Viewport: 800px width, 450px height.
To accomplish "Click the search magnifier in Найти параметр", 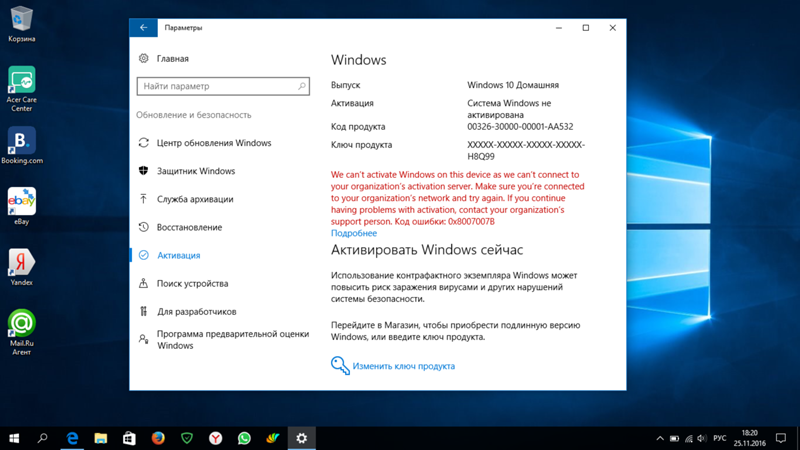I will pyautogui.click(x=302, y=86).
